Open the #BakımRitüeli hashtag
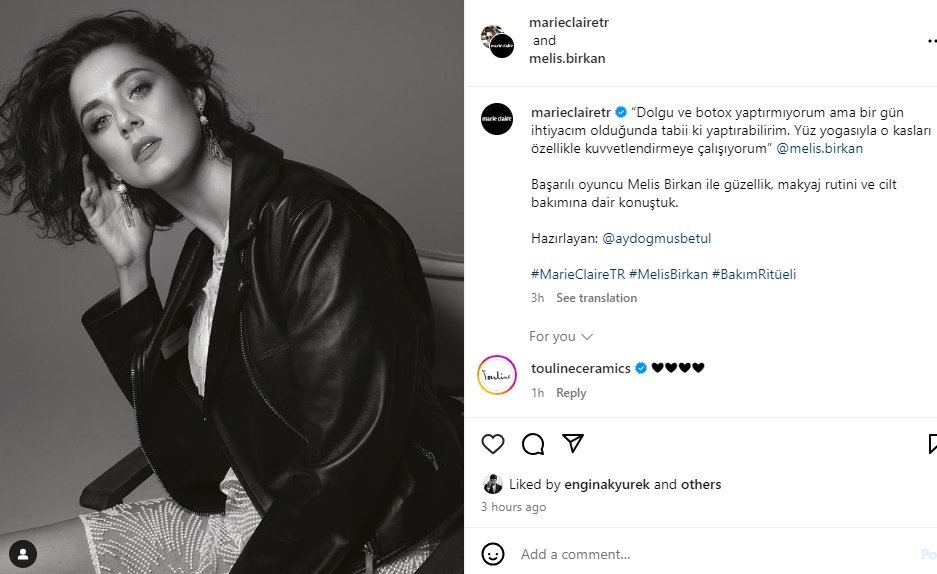 (754, 274)
